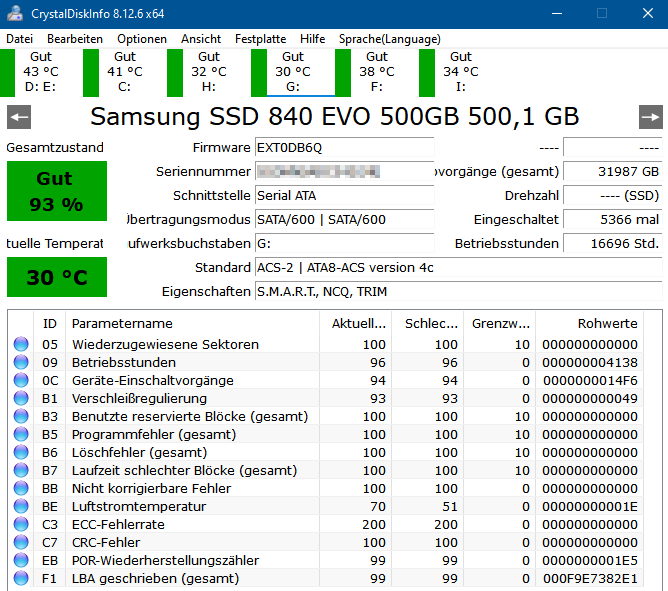Click parameter name Verschleißregulierung

pyautogui.click(x=139, y=398)
